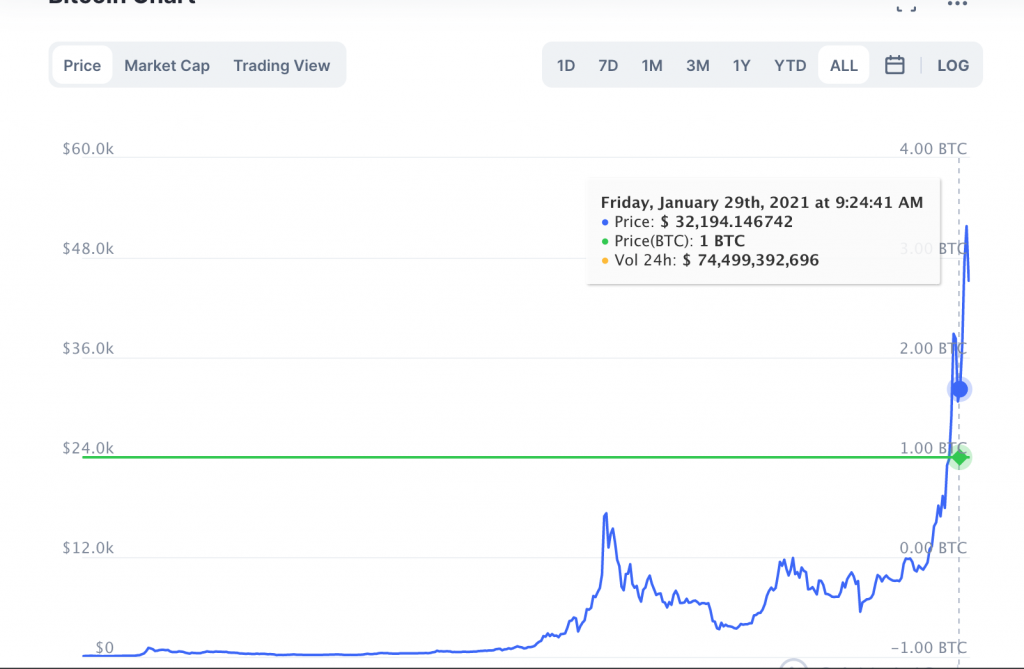Open the three-dot more options menu
Screen dimensions: 1024x669
(x=957, y=3)
